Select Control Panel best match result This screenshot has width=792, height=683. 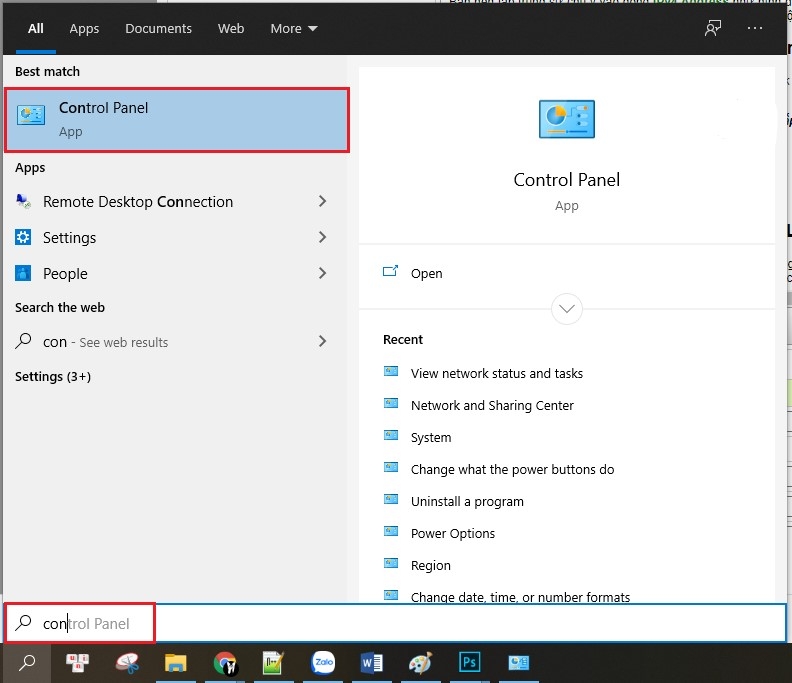tap(178, 120)
